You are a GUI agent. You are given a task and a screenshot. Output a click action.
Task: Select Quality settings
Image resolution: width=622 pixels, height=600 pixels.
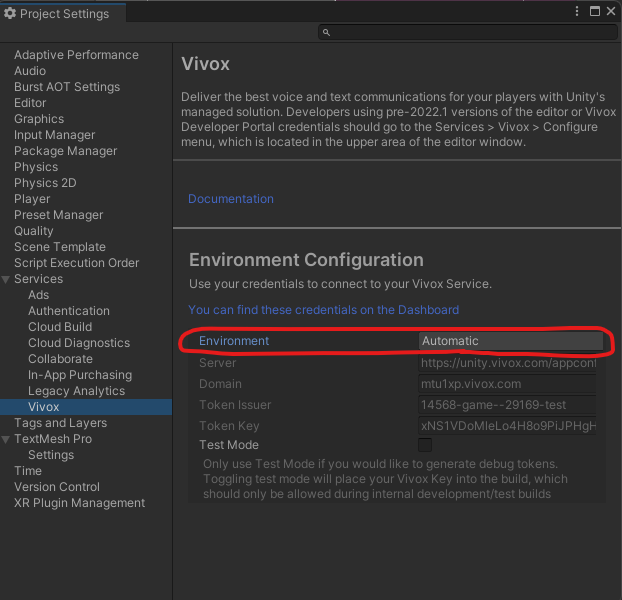tap(34, 231)
